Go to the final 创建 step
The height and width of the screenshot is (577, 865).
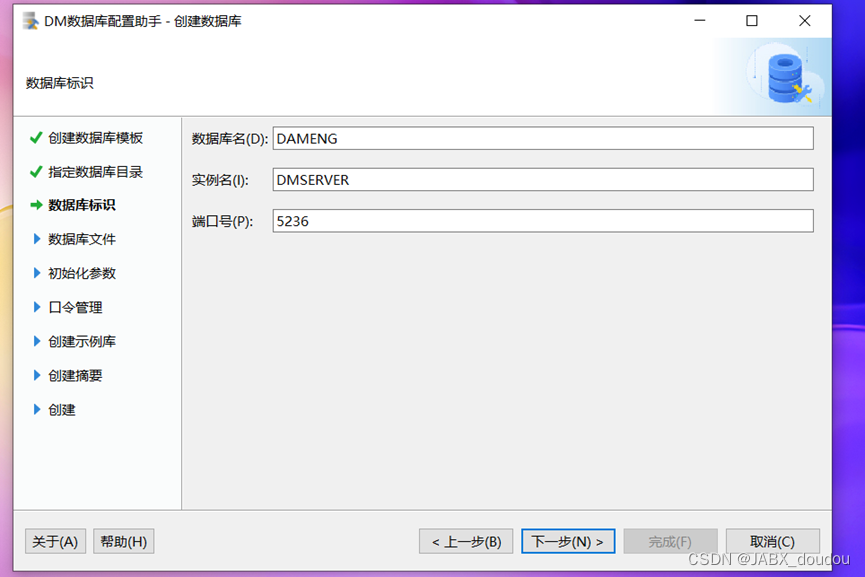[x=62, y=410]
